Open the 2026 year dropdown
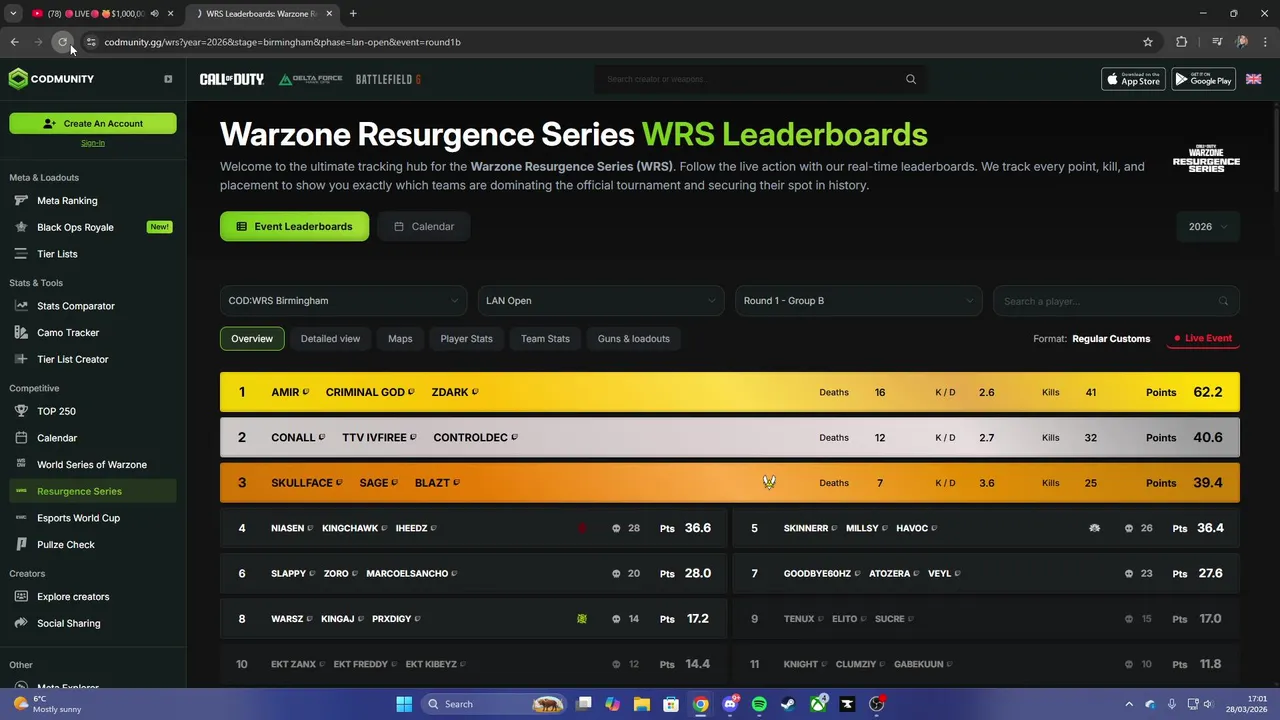This screenshot has width=1280, height=720. (x=1209, y=227)
